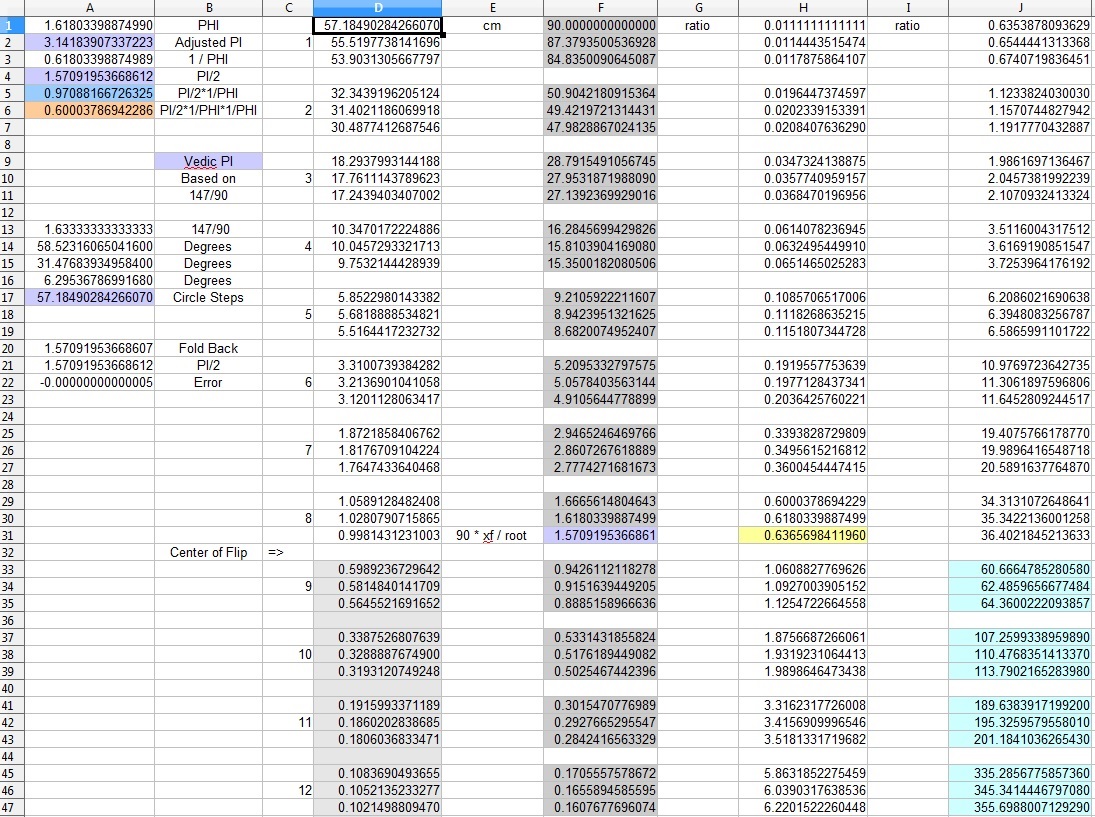This screenshot has height=817, width=1095.
Task: Select column header A
Action: 90,8
